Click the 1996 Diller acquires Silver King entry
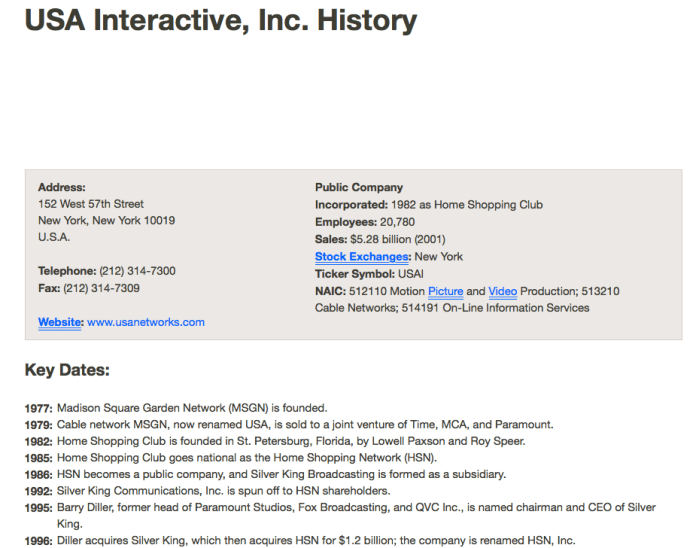Viewport: 699px width, 548px height. (x=300, y=540)
